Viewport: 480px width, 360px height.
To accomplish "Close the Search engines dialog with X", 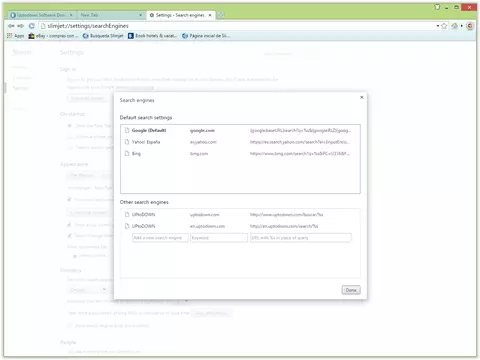I will 362,97.
